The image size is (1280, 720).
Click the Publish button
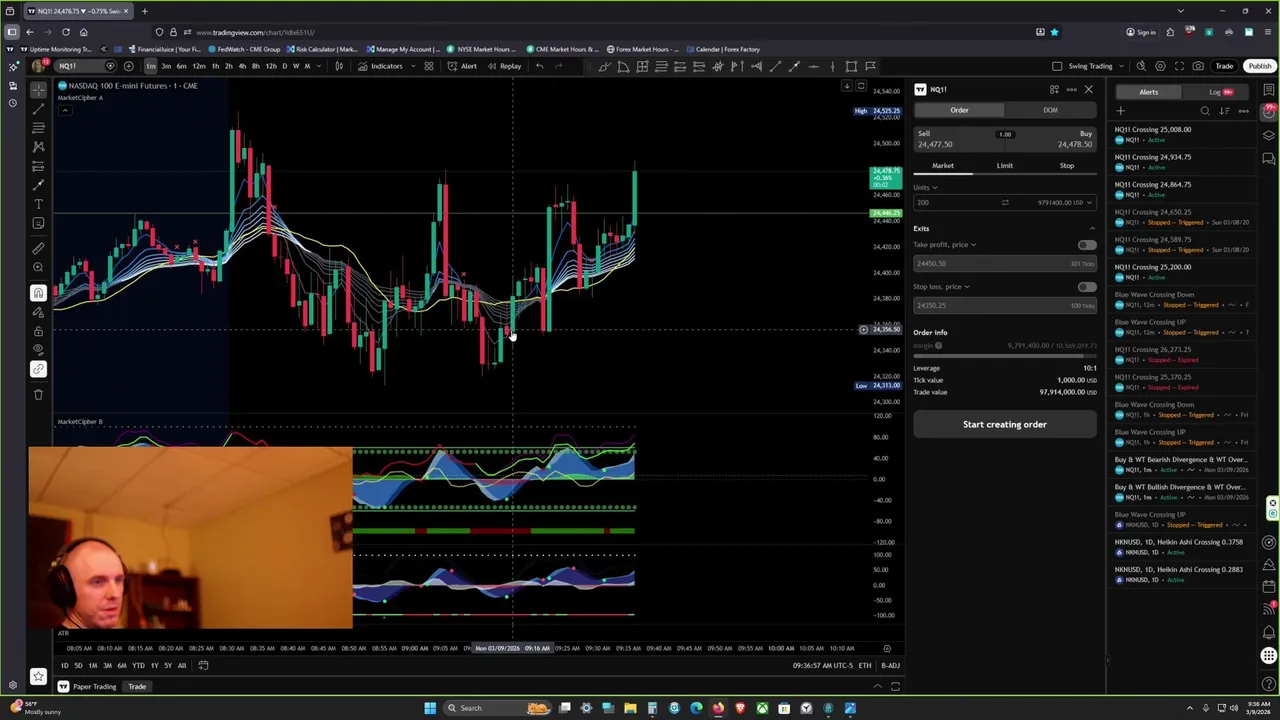(x=1259, y=66)
